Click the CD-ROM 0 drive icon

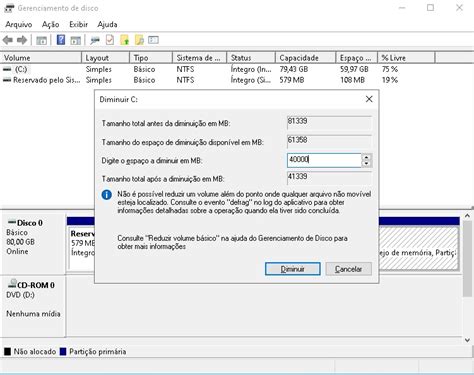tap(12, 284)
